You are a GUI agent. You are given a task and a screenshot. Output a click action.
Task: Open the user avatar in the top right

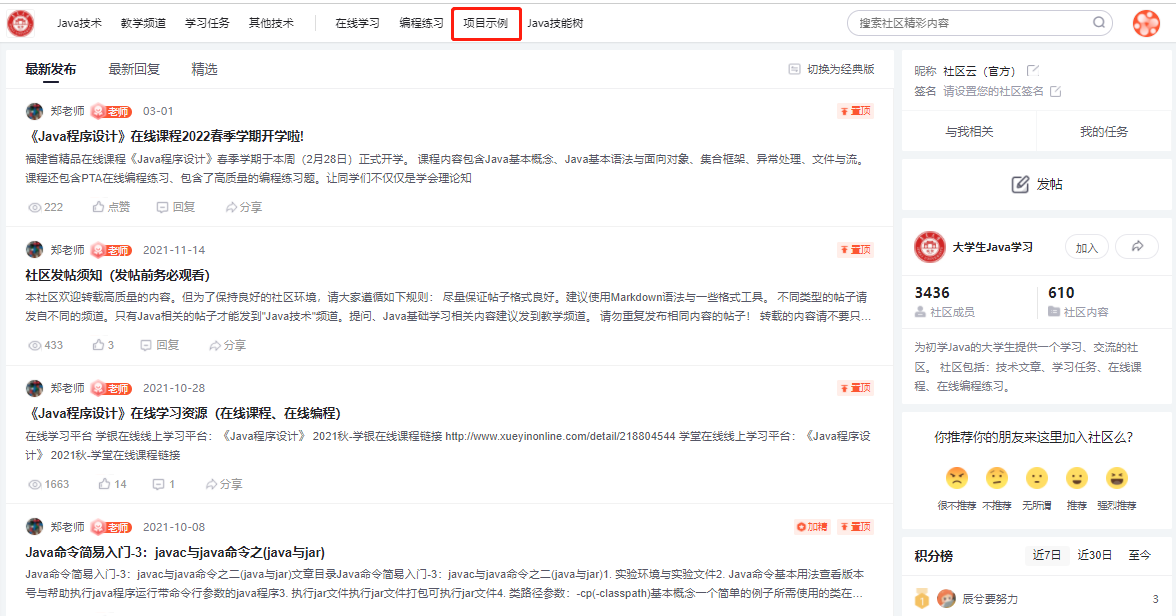click(1146, 23)
